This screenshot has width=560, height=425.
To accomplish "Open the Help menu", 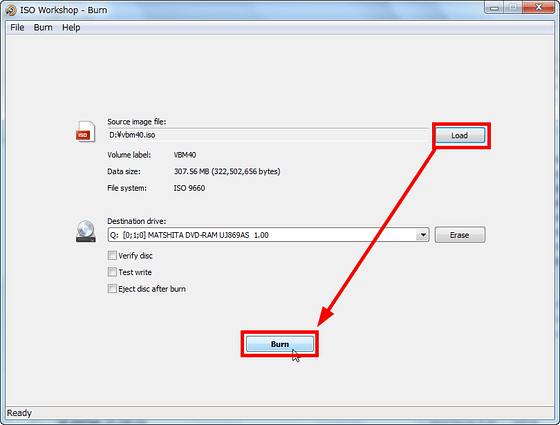I will [71, 28].
